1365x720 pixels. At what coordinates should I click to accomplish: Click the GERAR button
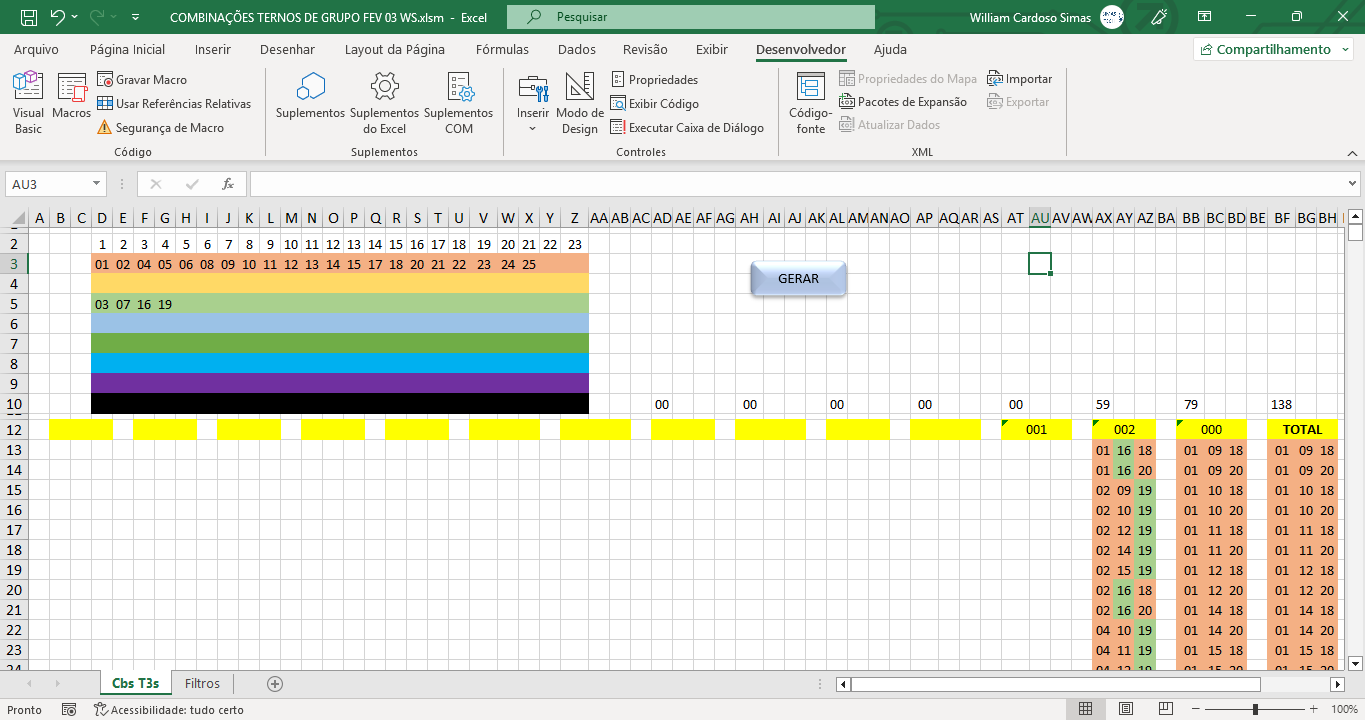point(798,279)
